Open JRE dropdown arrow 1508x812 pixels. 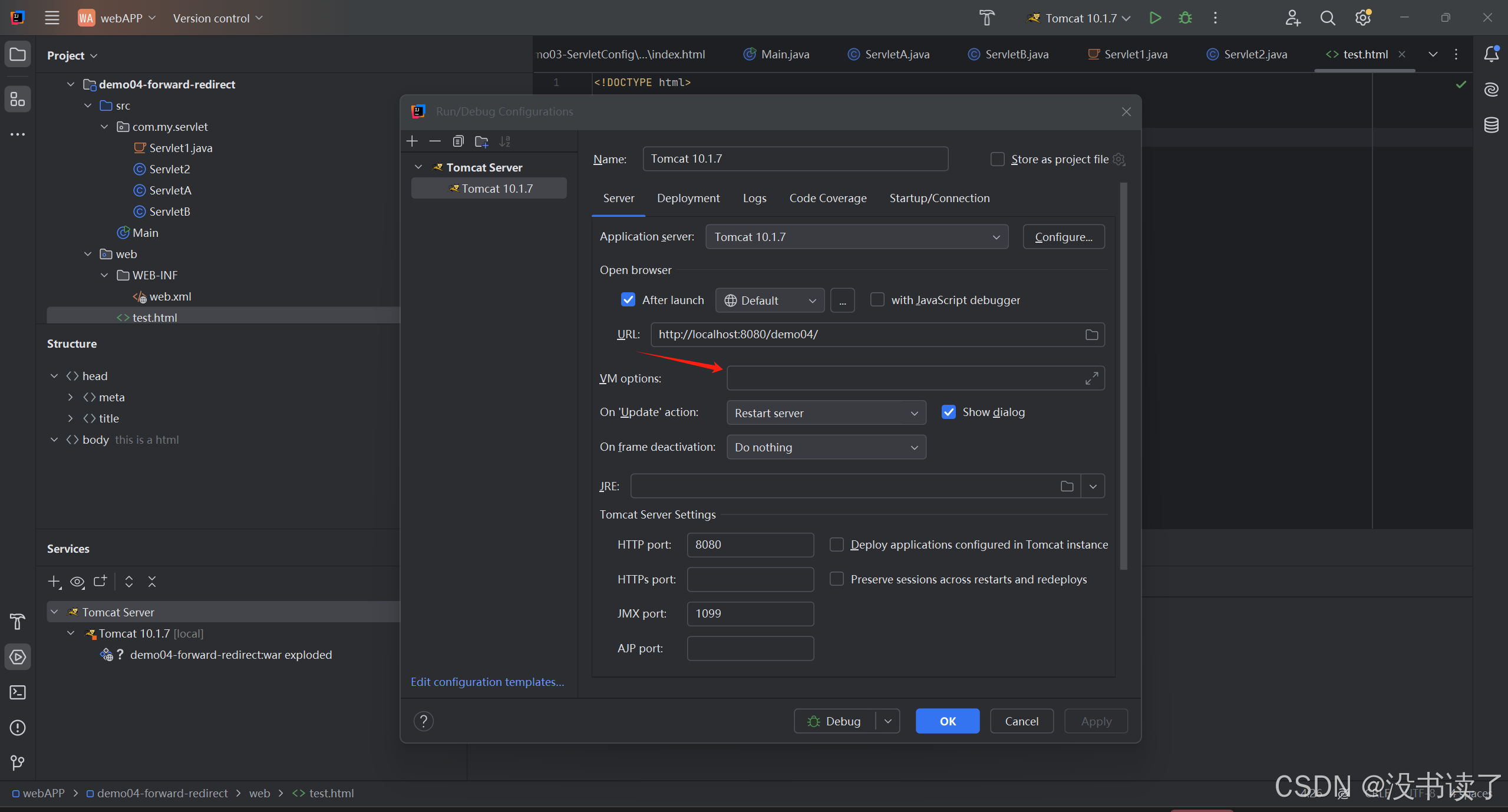point(1093,486)
